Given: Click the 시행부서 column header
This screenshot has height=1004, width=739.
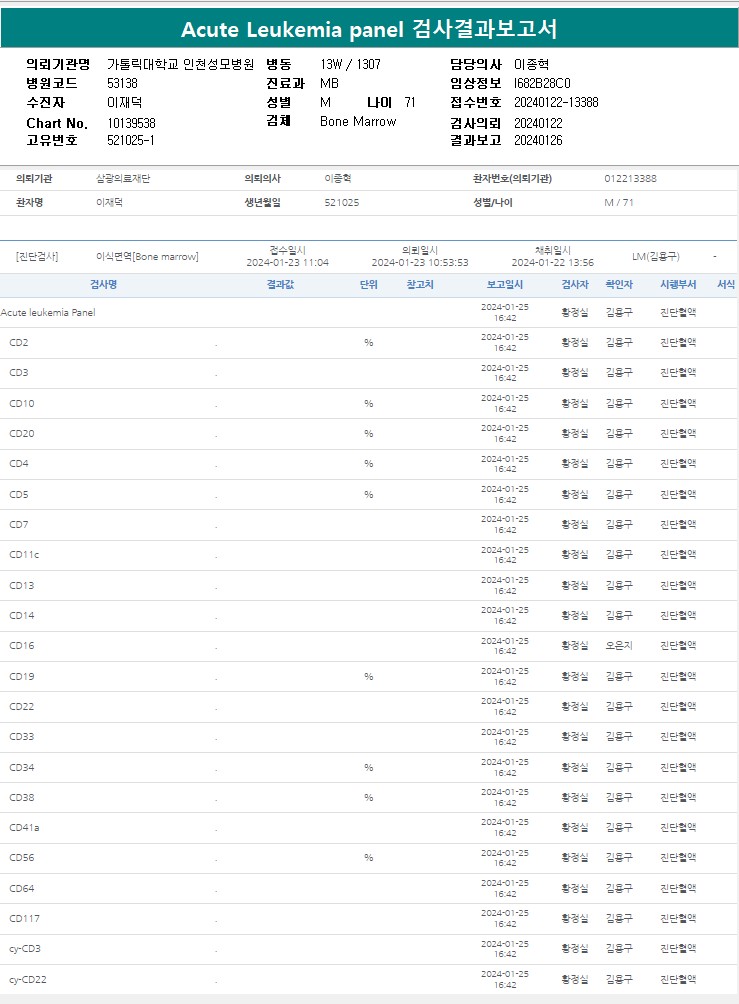Looking at the screenshot, I should [678, 285].
